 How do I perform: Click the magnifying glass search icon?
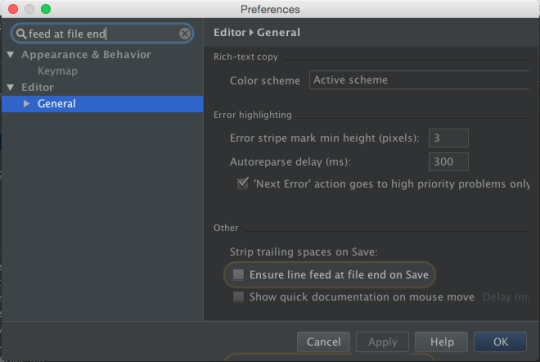click(21, 34)
